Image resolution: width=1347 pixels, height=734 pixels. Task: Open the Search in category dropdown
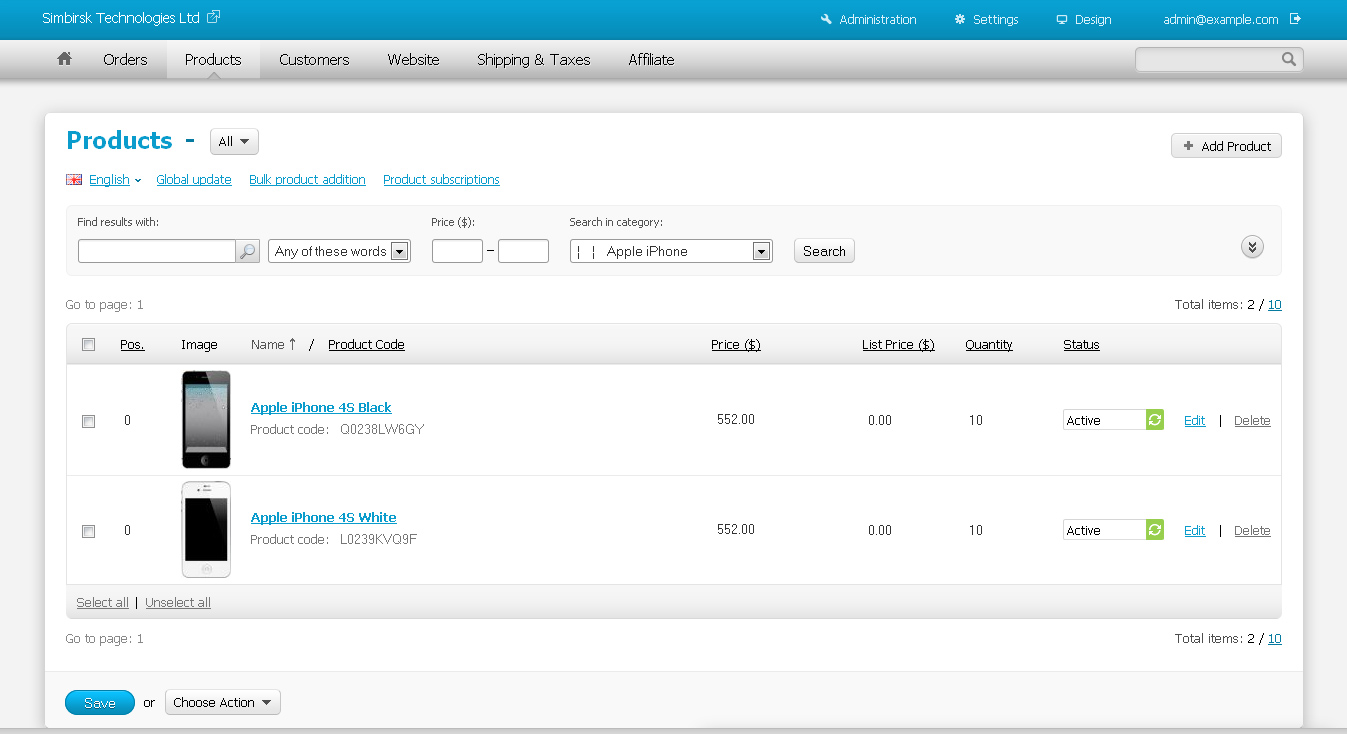[671, 251]
